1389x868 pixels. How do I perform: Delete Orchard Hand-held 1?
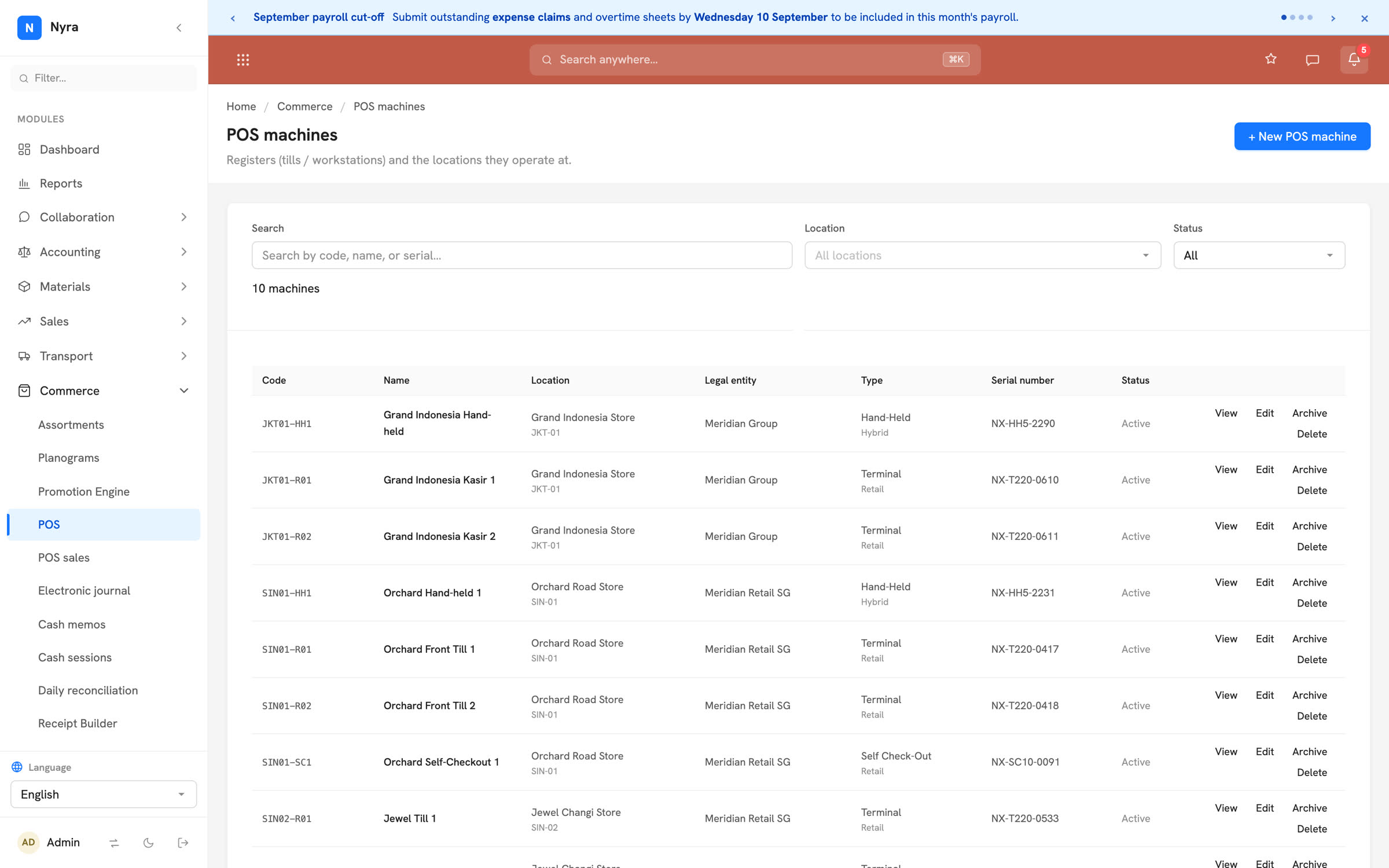click(x=1311, y=603)
